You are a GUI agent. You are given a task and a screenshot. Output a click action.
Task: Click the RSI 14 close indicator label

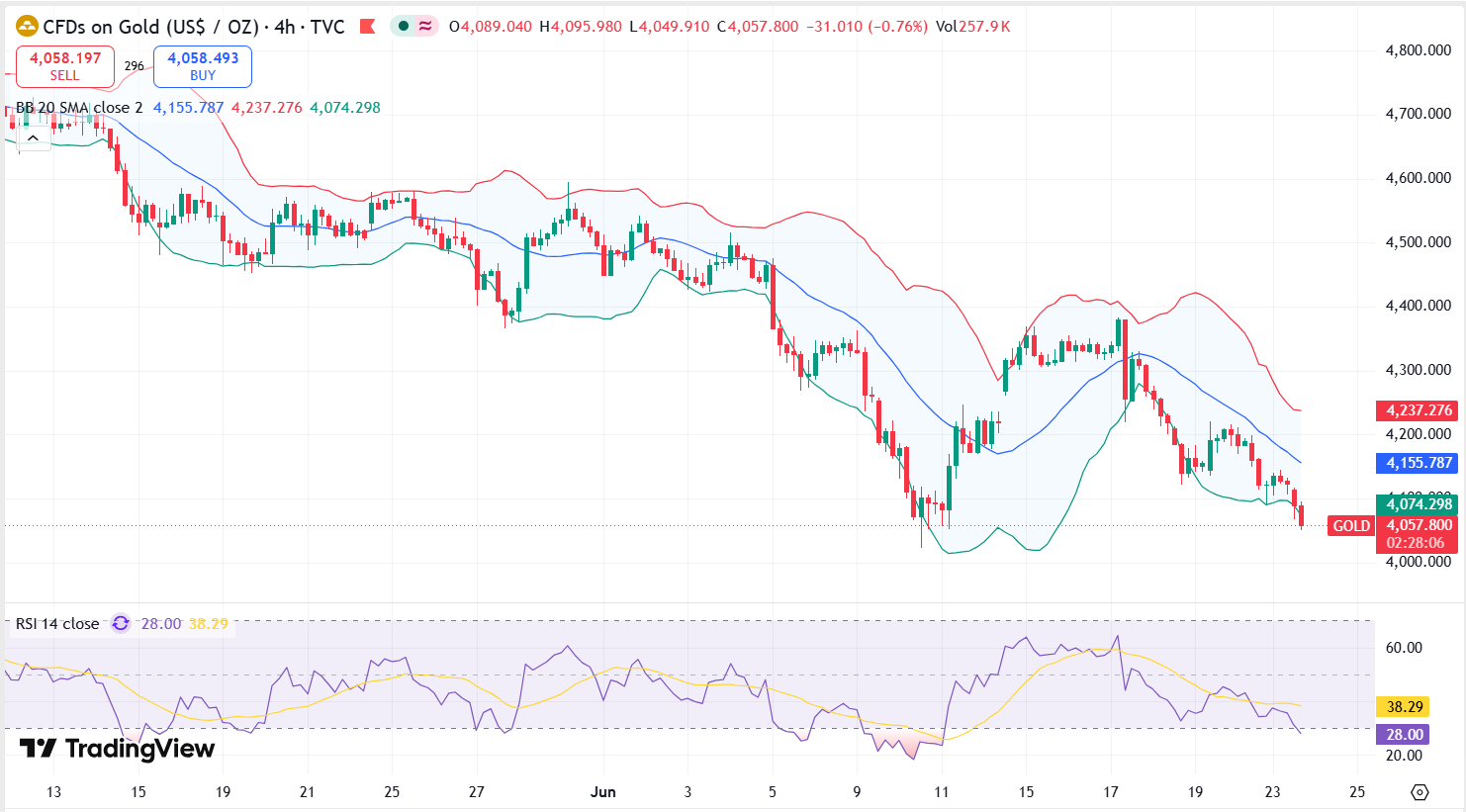pos(57,624)
